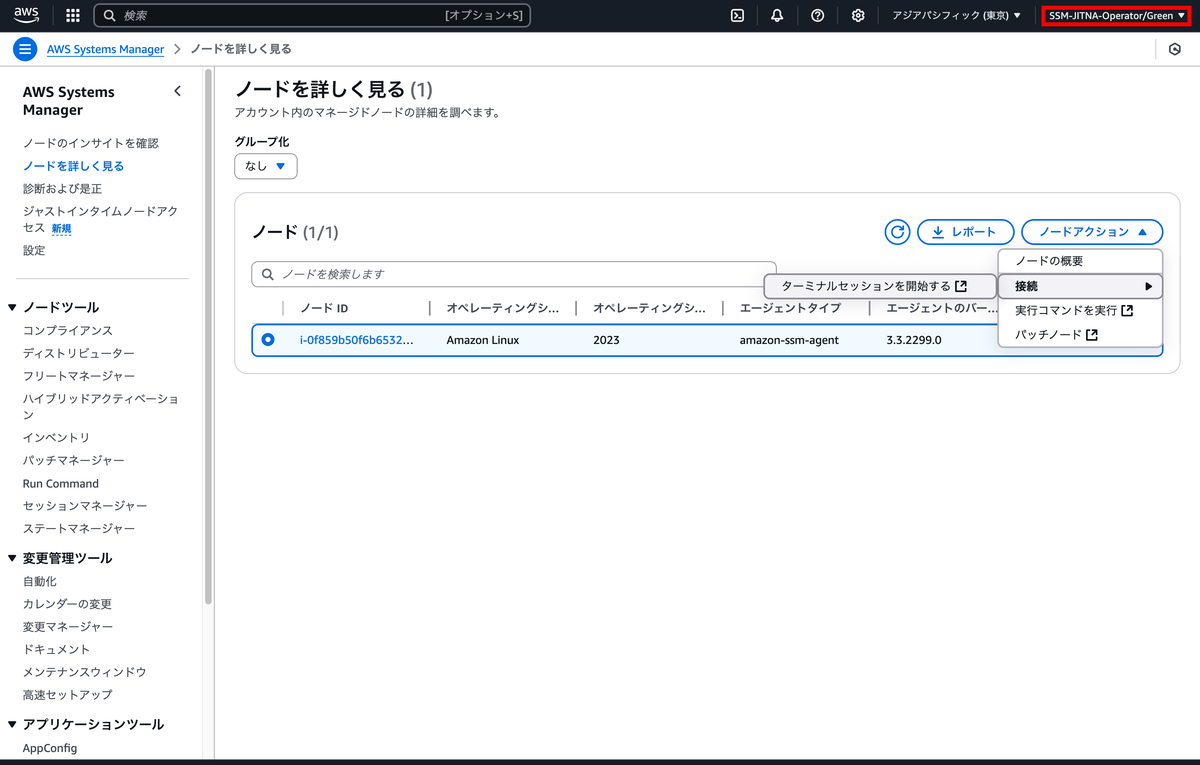Select the radio button for node i-0f859b50f6b6532

[268, 340]
